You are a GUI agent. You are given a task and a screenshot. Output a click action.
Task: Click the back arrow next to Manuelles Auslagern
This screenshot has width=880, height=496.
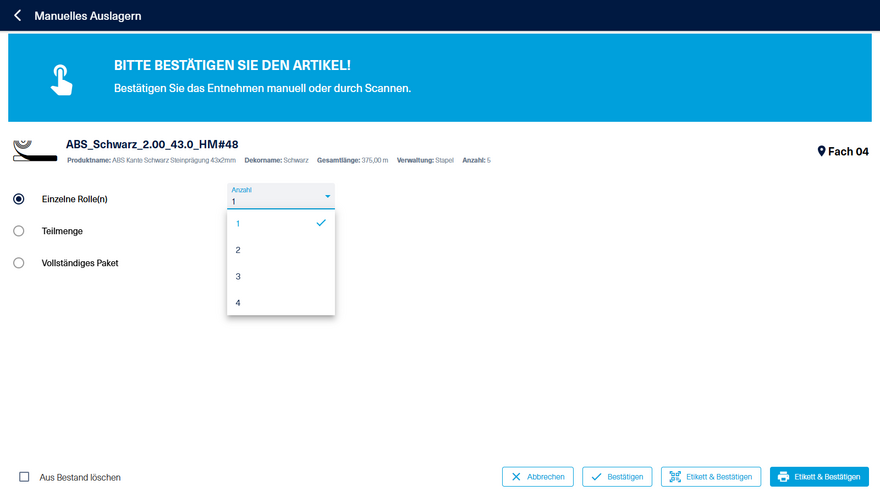tap(17, 16)
